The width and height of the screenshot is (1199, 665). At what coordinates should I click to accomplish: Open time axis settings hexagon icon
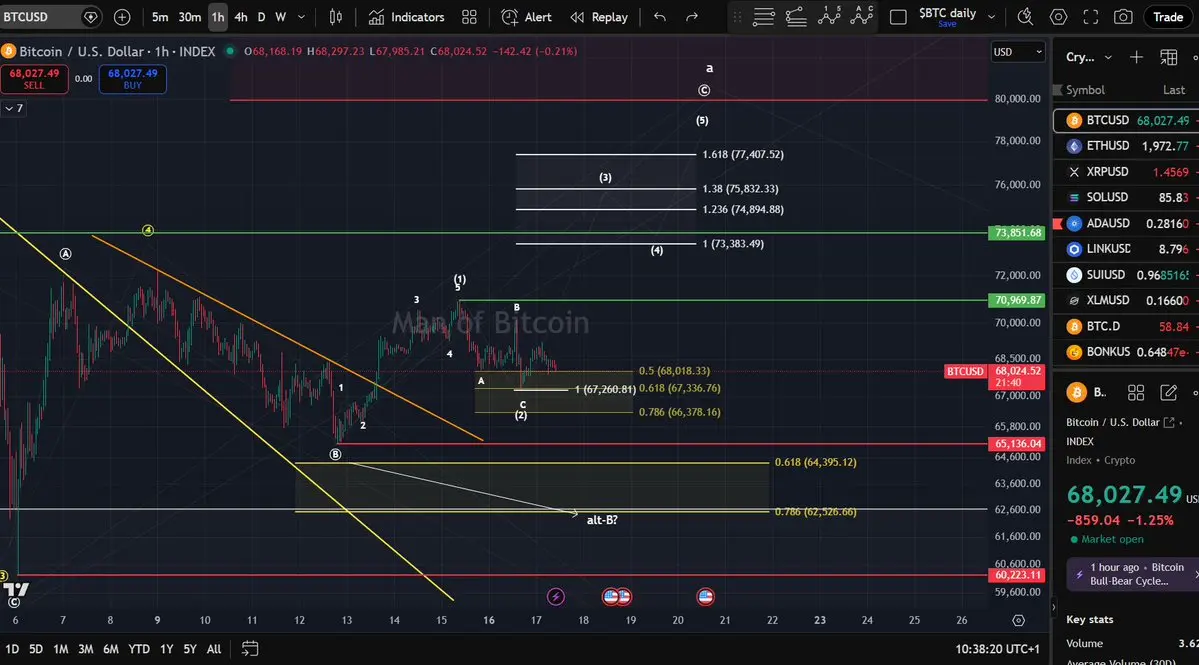click(x=1019, y=620)
